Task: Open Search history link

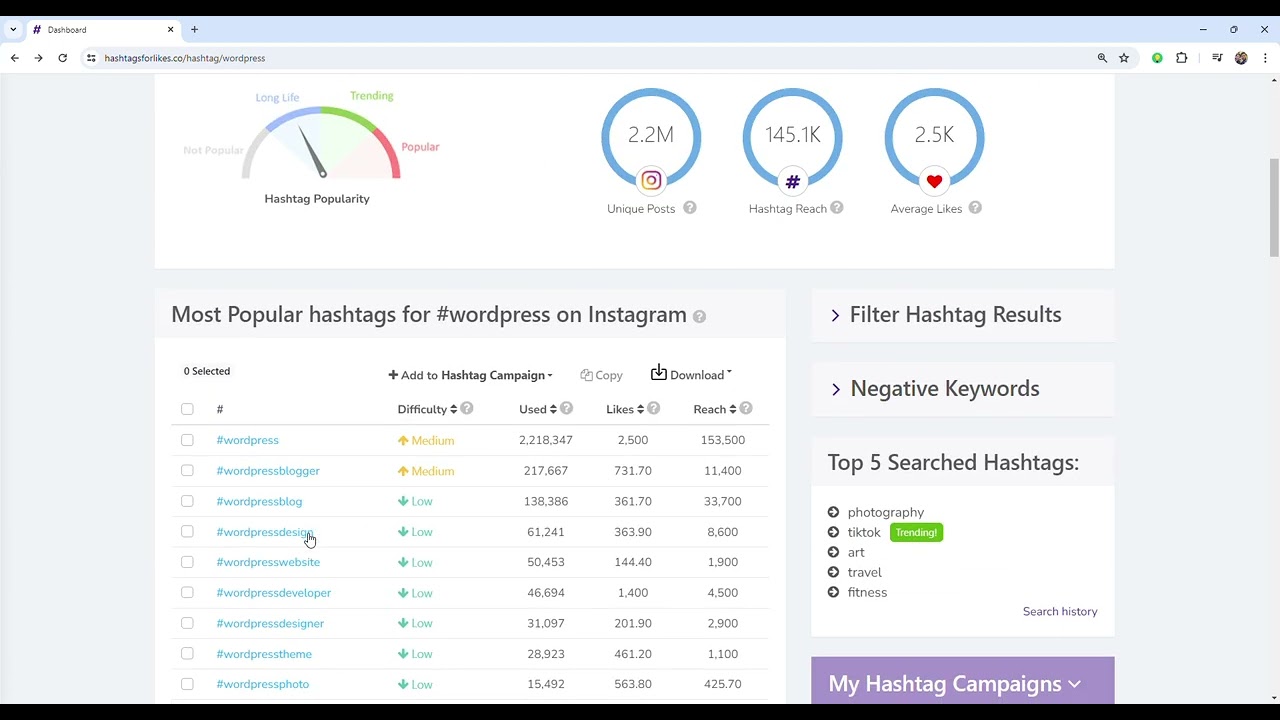Action: coord(1060,611)
